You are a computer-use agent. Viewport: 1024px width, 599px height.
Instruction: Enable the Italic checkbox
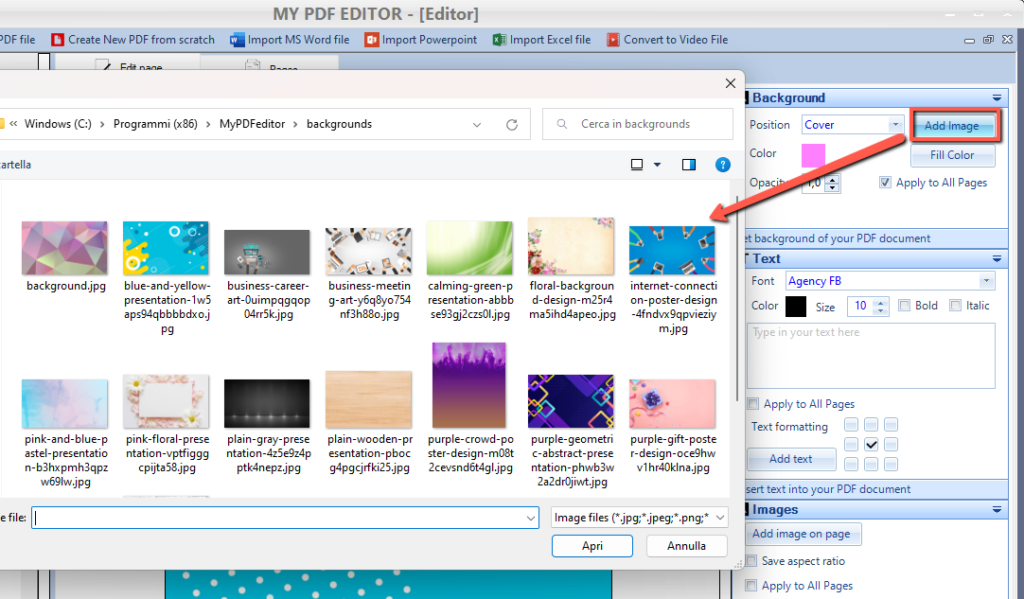955,306
